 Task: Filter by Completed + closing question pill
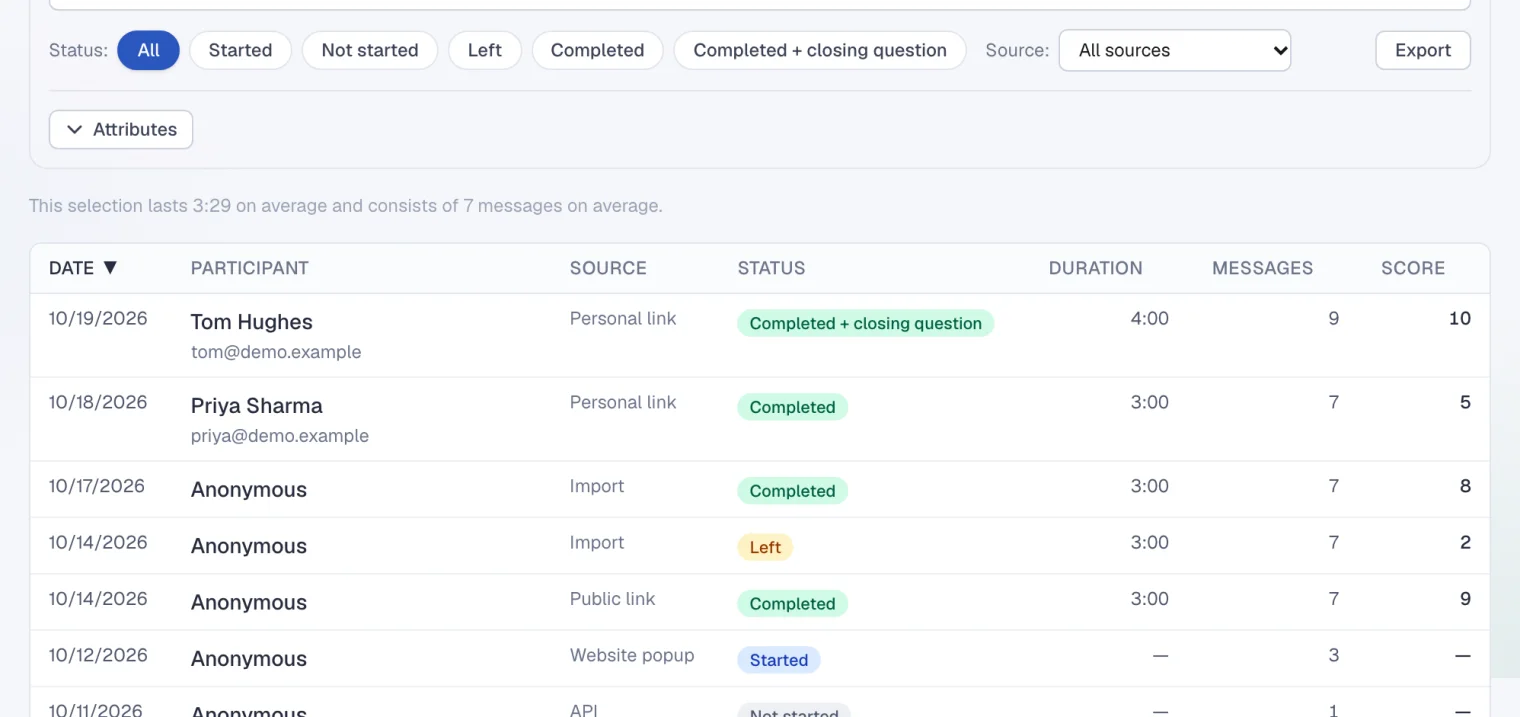coord(820,50)
